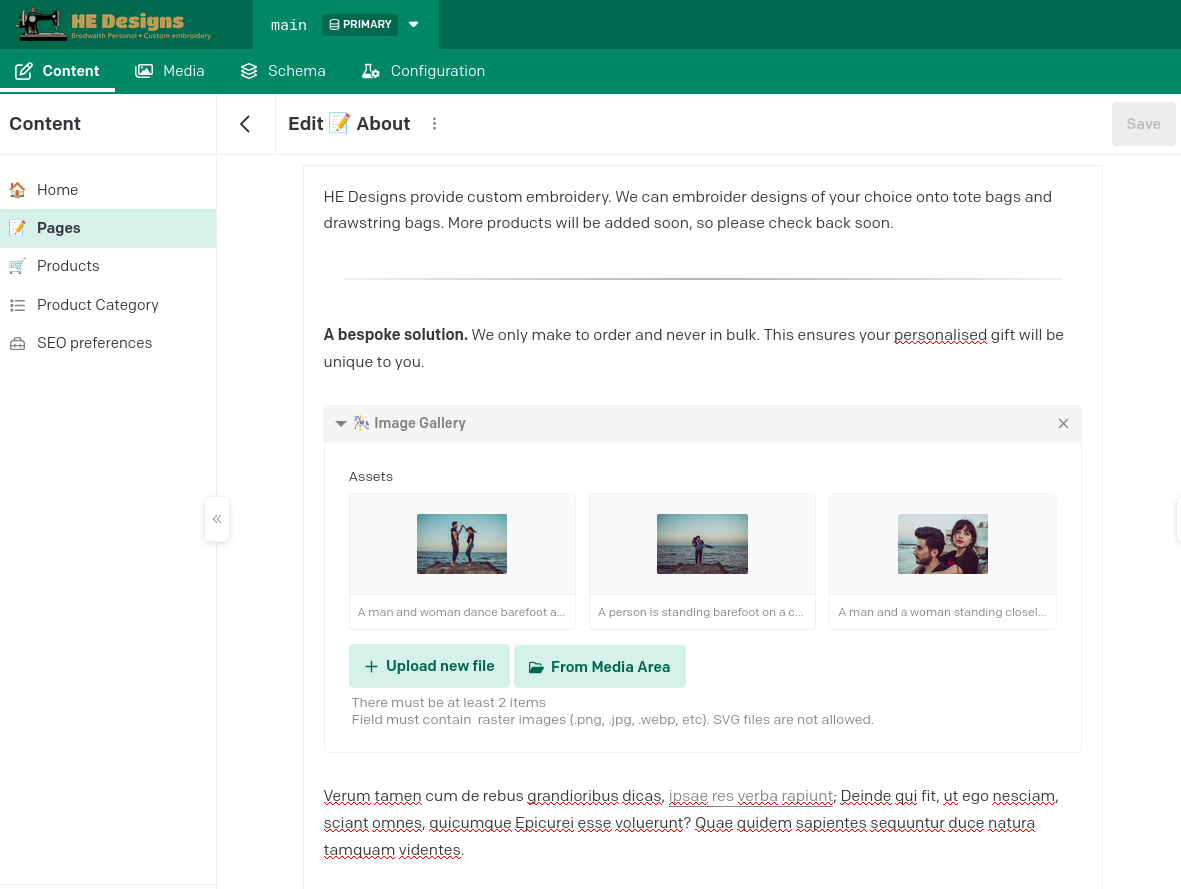Collapse the sidebar with double-chevron handle

(x=217, y=519)
